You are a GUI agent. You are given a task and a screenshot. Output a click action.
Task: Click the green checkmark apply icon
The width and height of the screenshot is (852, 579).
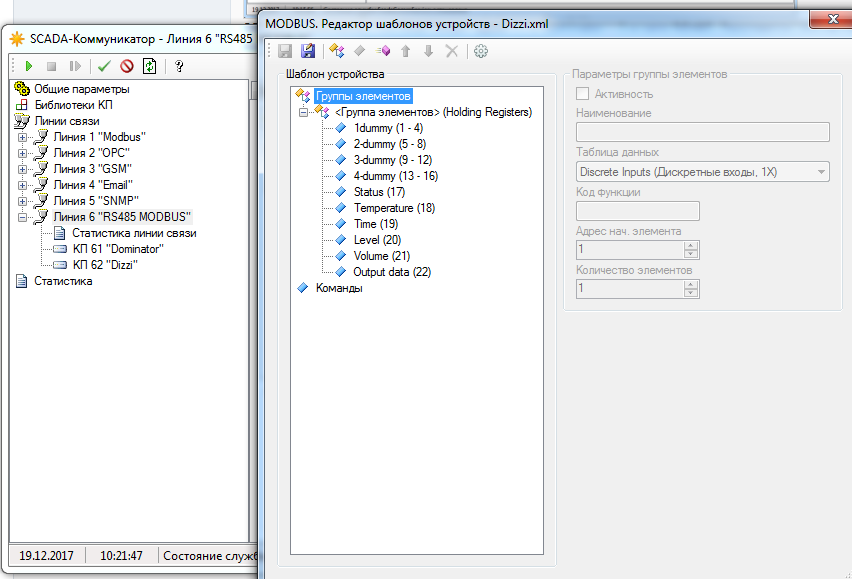(104, 66)
